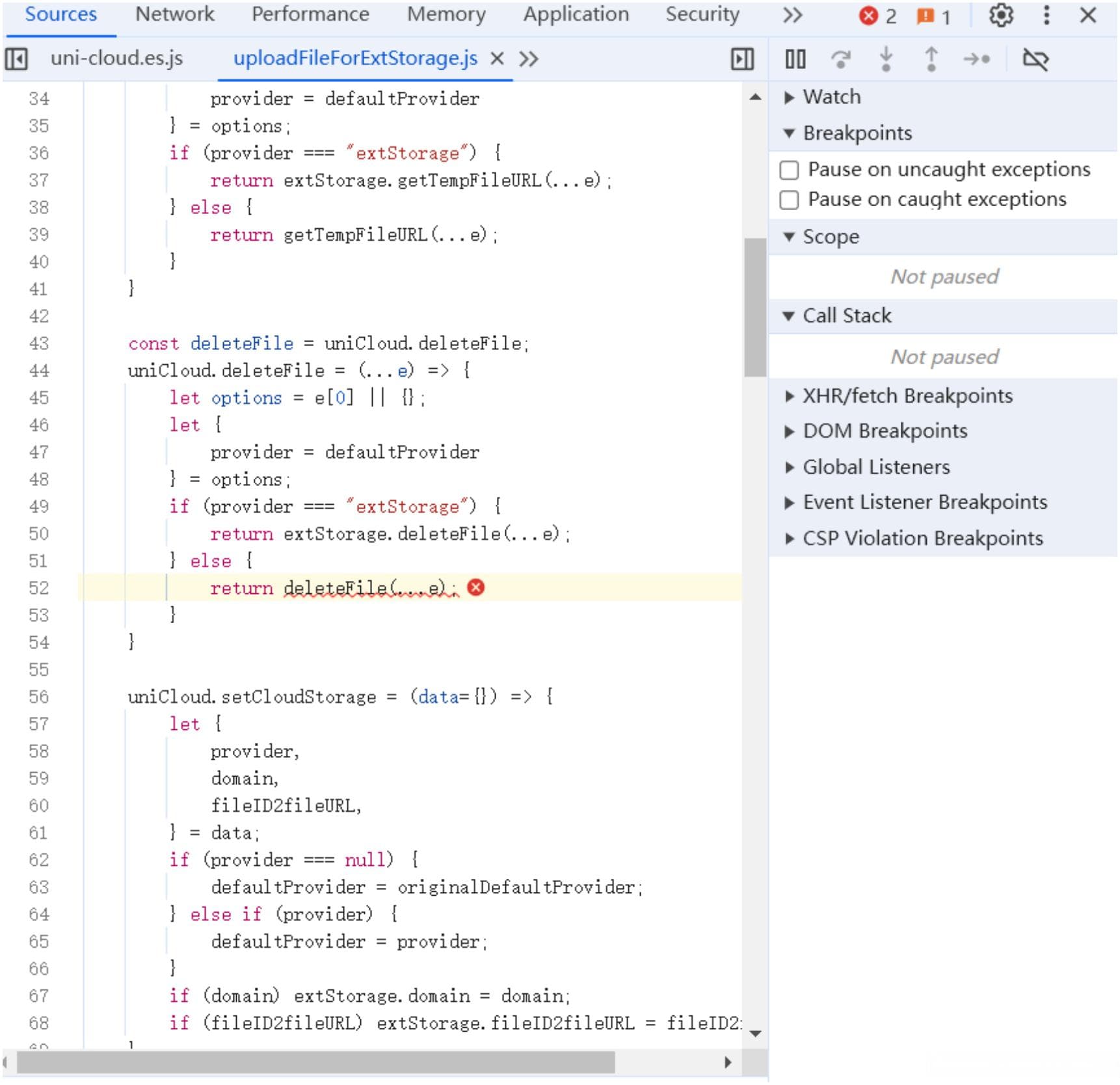
Task: Click 'originalDefaultProvider' on line 63
Action: pos(516,887)
